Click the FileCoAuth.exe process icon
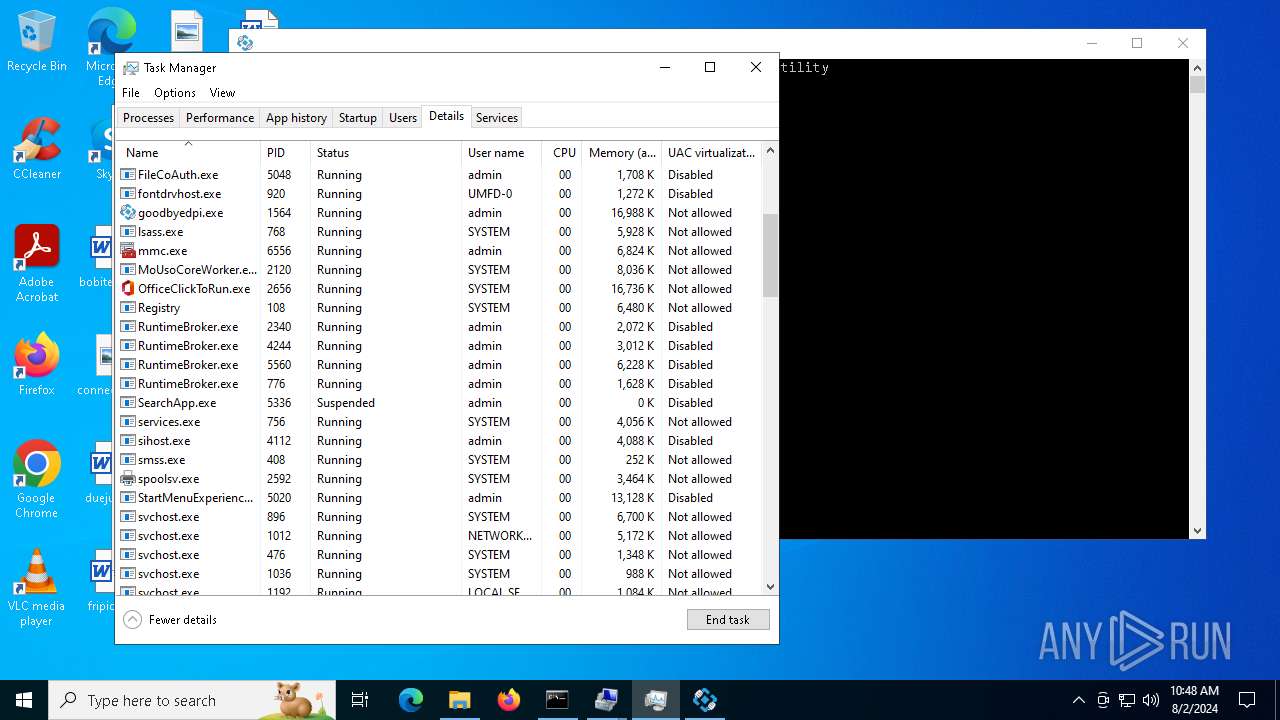1280x720 pixels. tap(128, 175)
